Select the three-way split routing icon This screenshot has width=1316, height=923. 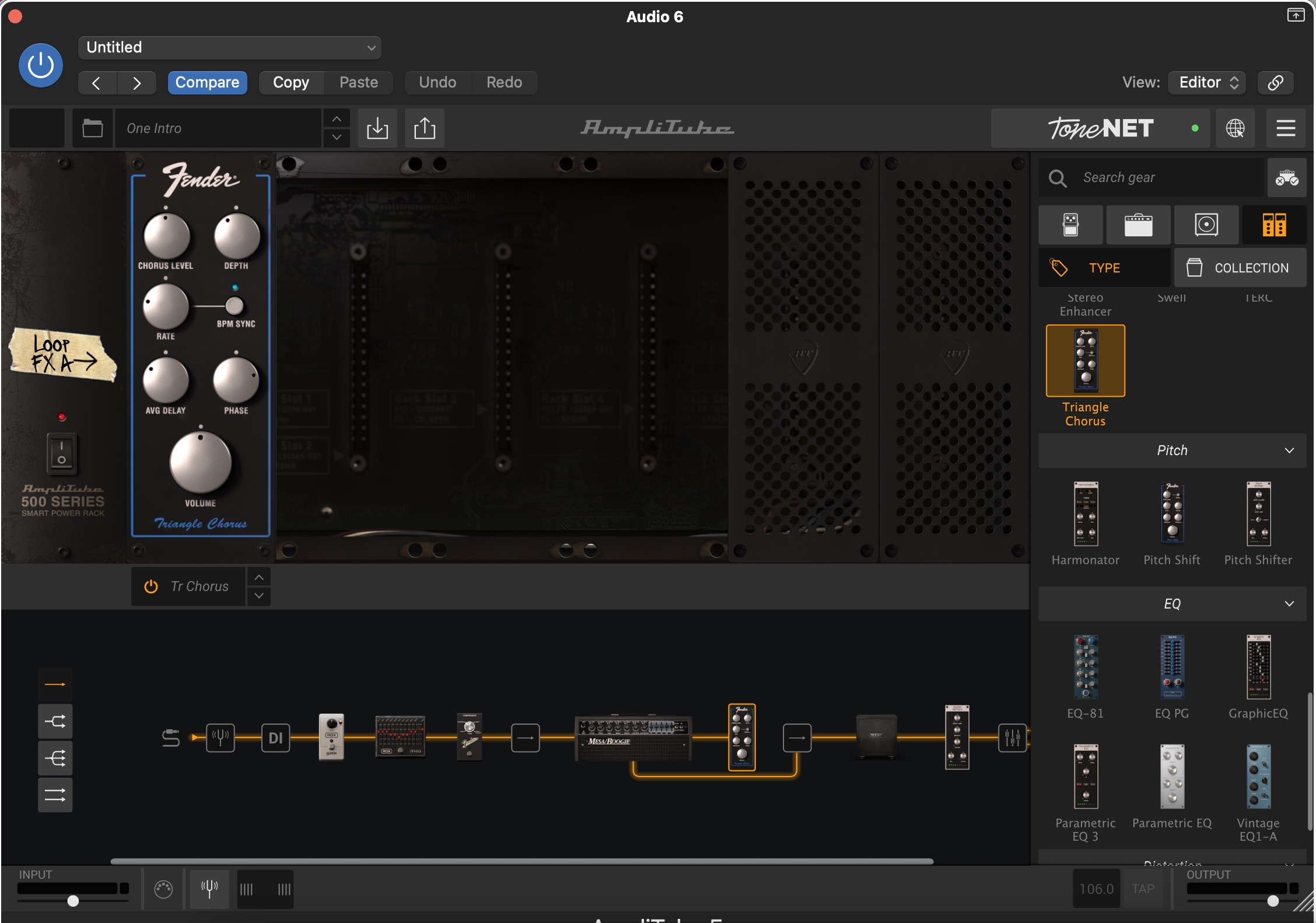55,758
